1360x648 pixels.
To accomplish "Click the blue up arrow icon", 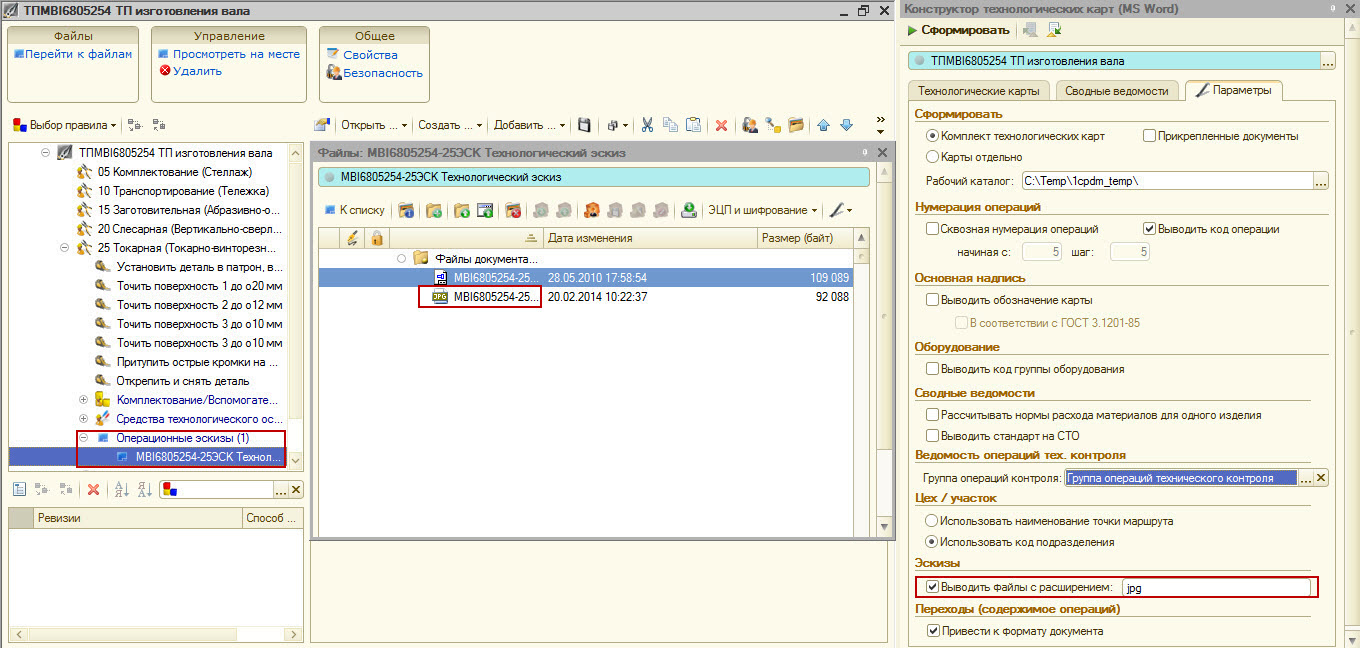I will 824,125.
